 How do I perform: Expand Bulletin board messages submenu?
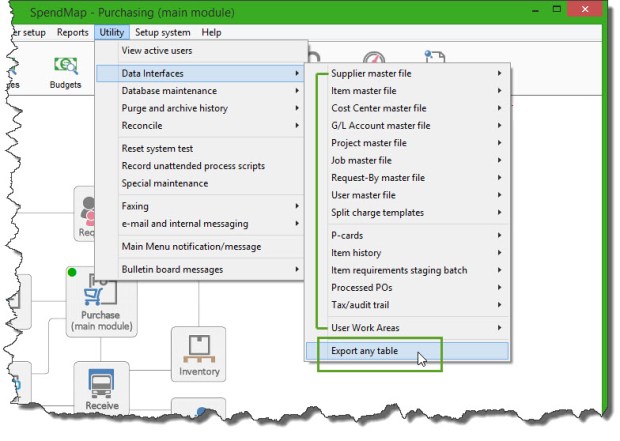(x=200, y=270)
